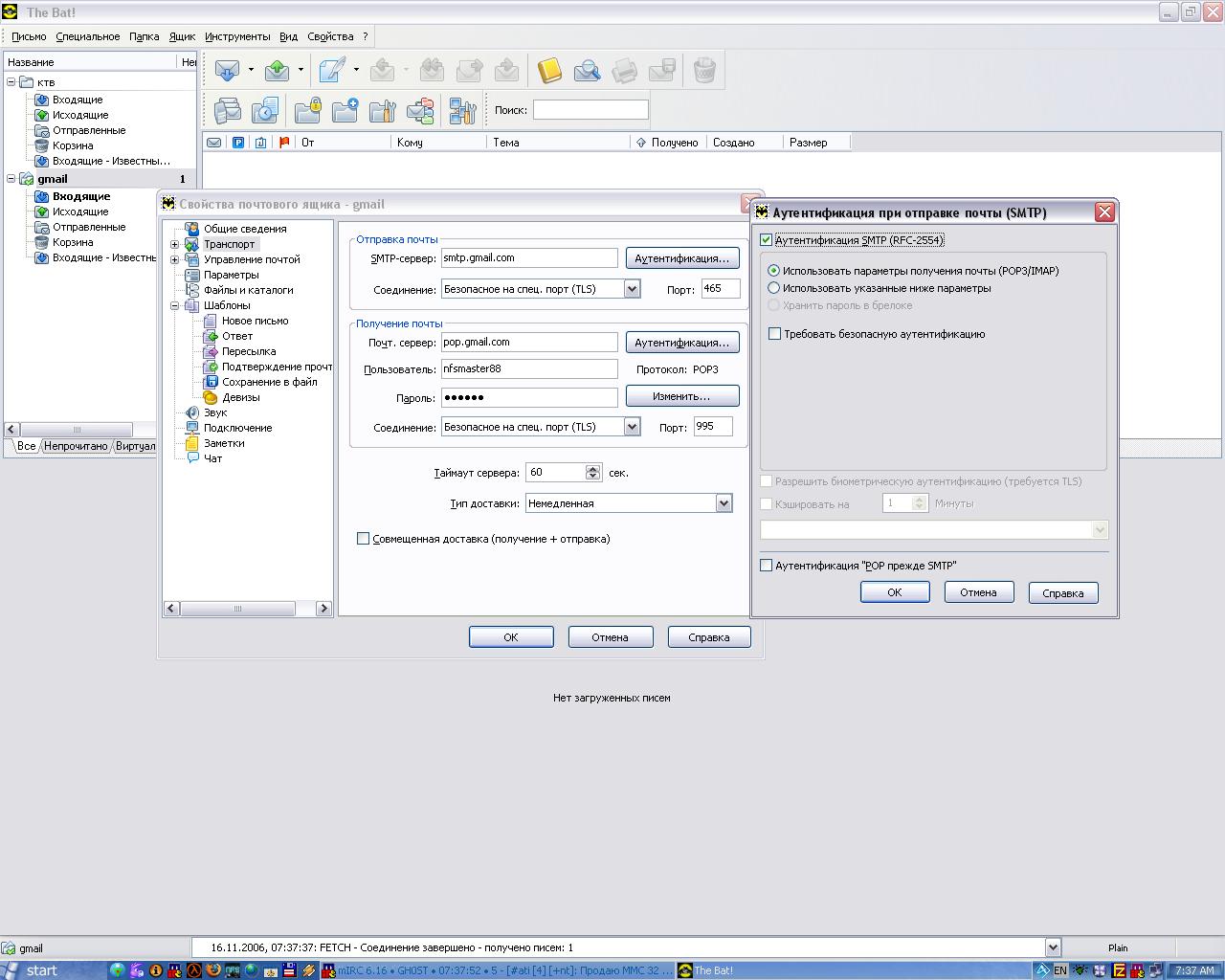Open the Инструменты menu
The width and height of the screenshot is (1225, 980).
236,36
